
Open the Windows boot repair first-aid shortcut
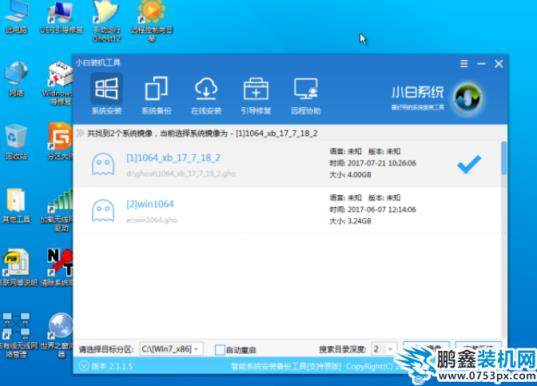(x=59, y=83)
